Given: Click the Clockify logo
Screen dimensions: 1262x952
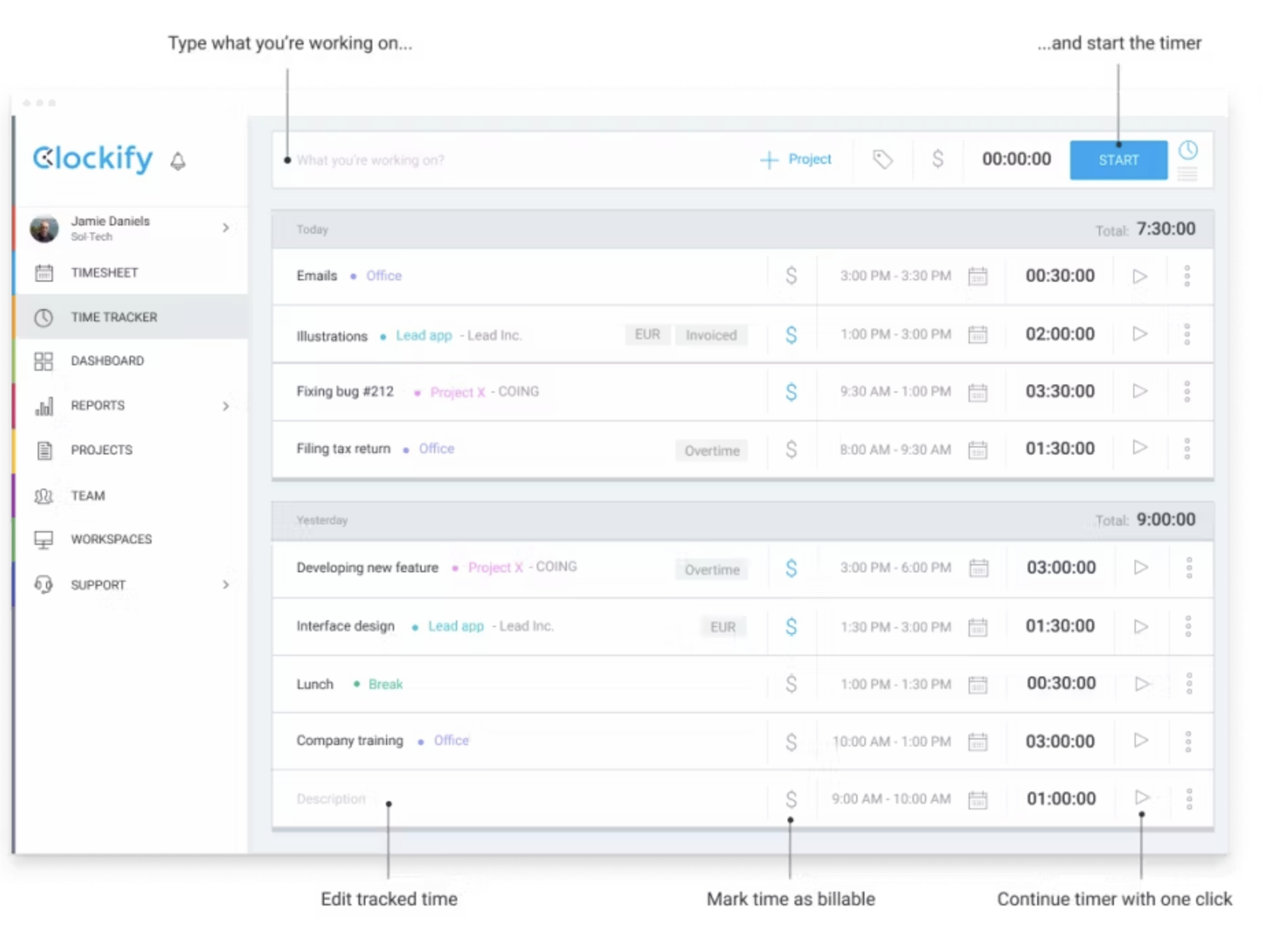Looking at the screenshot, I should pyautogui.click(x=93, y=158).
